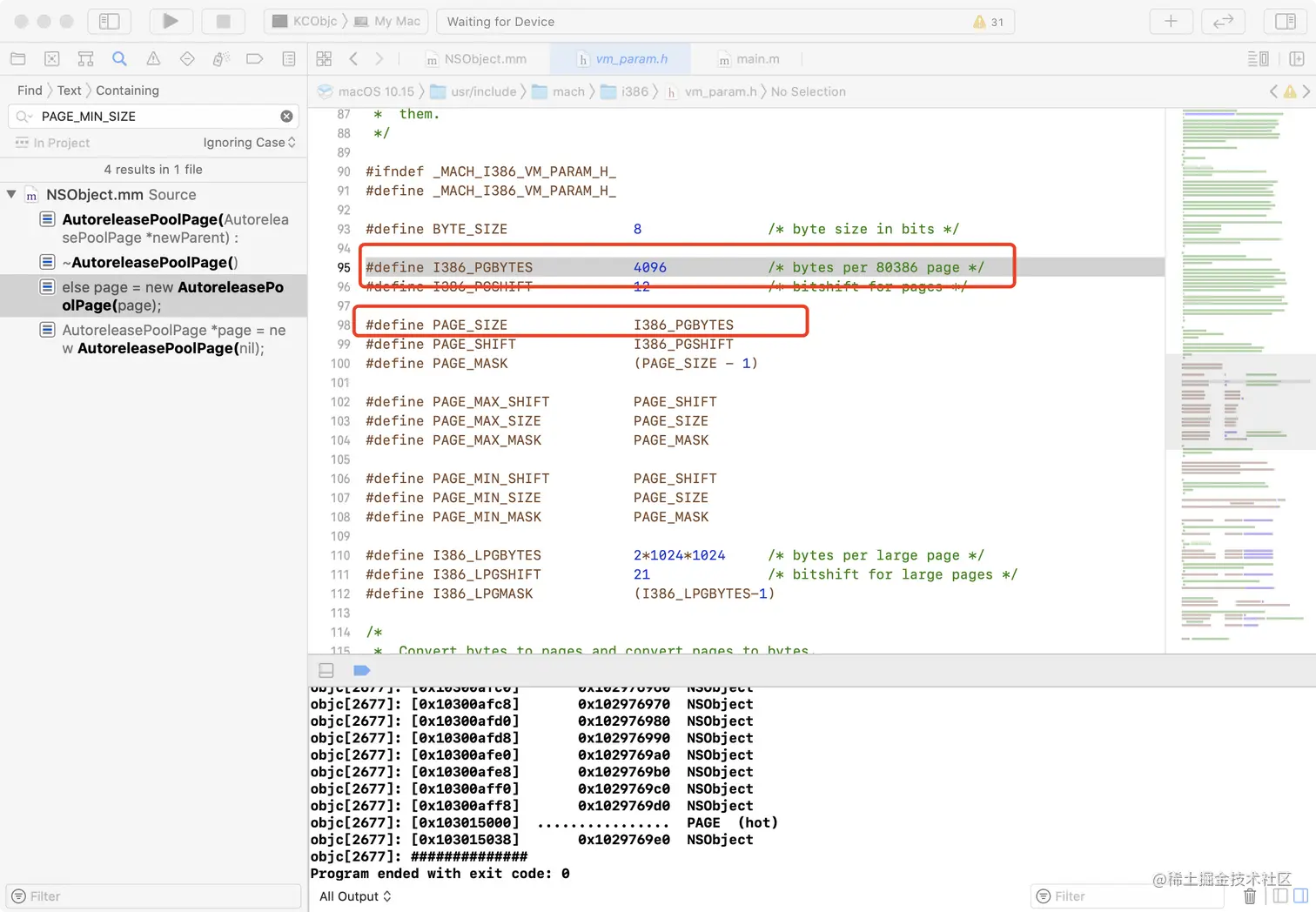Open the i386 folder jump bar item

[x=624, y=91]
